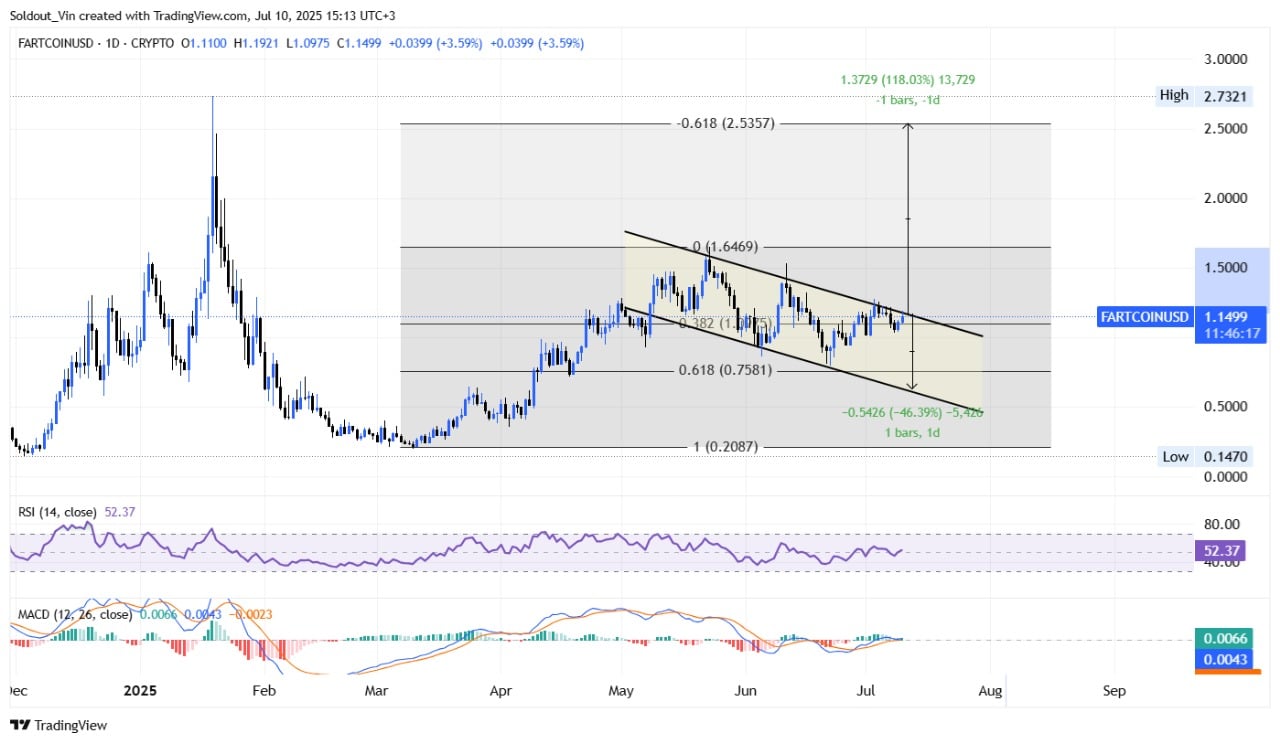Click the Jun label on the time axis
The height and width of the screenshot is (743, 1280).
[745, 690]
